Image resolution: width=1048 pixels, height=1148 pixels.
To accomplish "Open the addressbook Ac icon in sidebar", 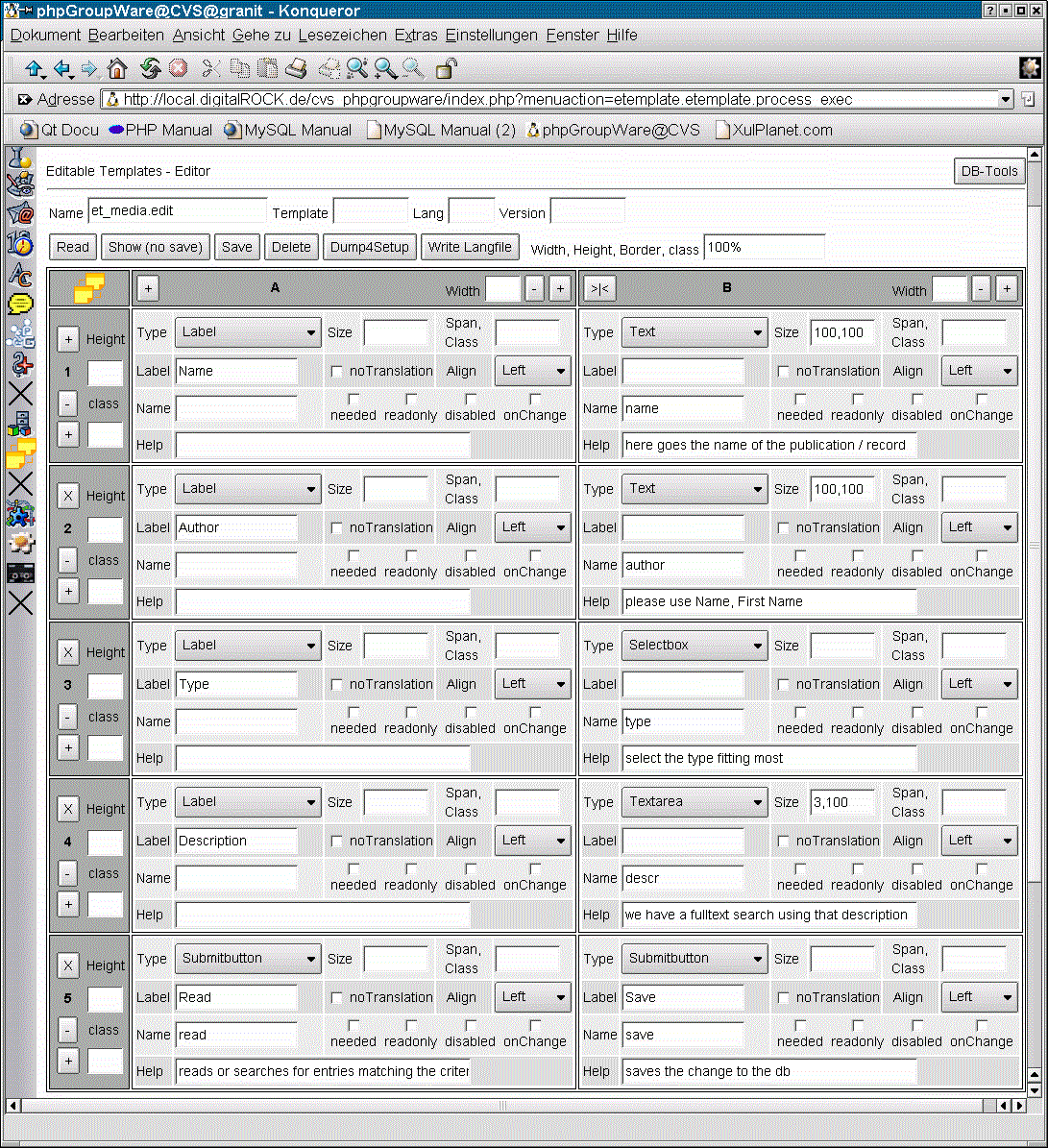I will click(20, 274).
